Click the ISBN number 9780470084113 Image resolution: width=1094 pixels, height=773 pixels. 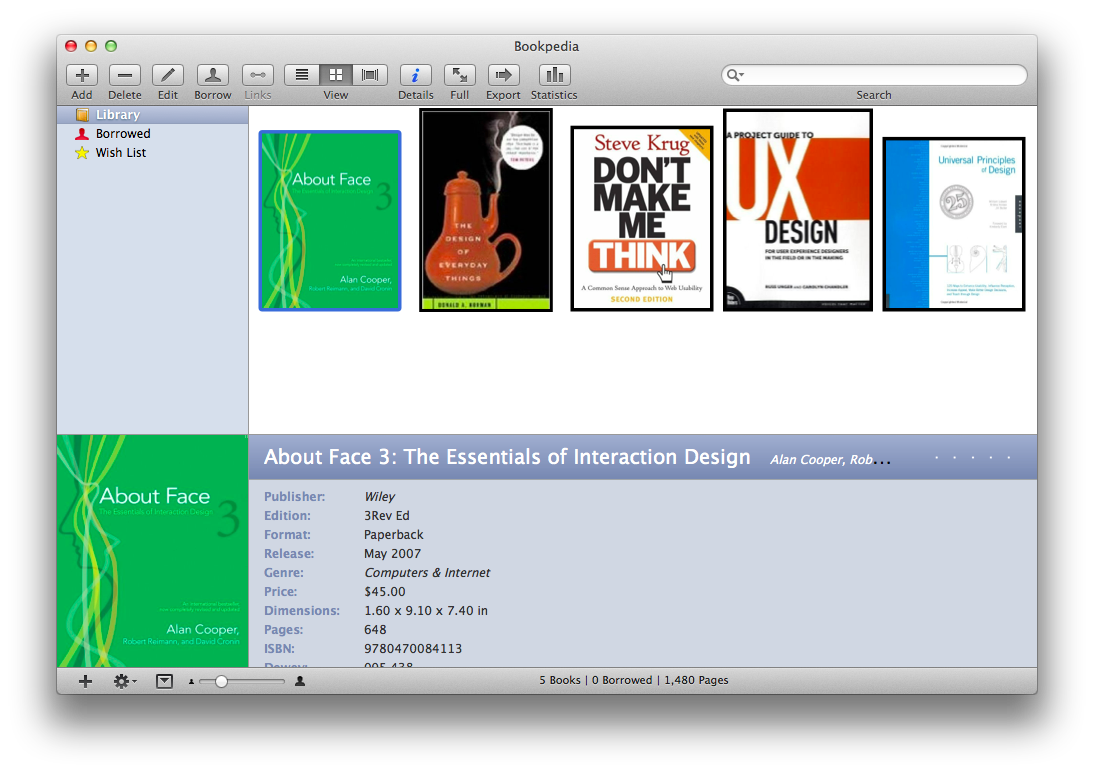pyautogui.click(x=413, y=649)
